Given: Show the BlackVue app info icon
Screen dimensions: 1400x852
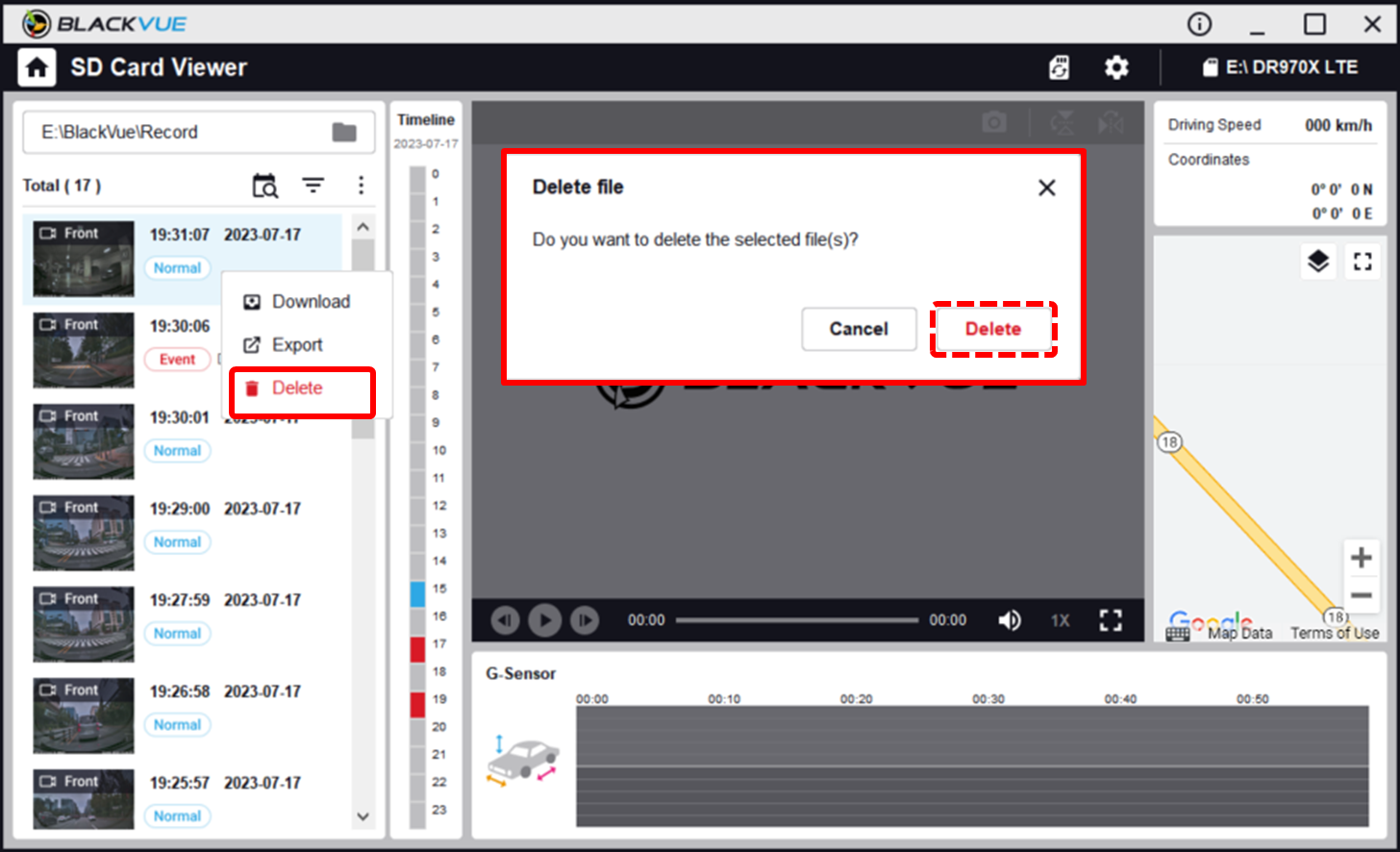Looking at the screenshot, I should pyautogui.click(x=1199, y=23).
